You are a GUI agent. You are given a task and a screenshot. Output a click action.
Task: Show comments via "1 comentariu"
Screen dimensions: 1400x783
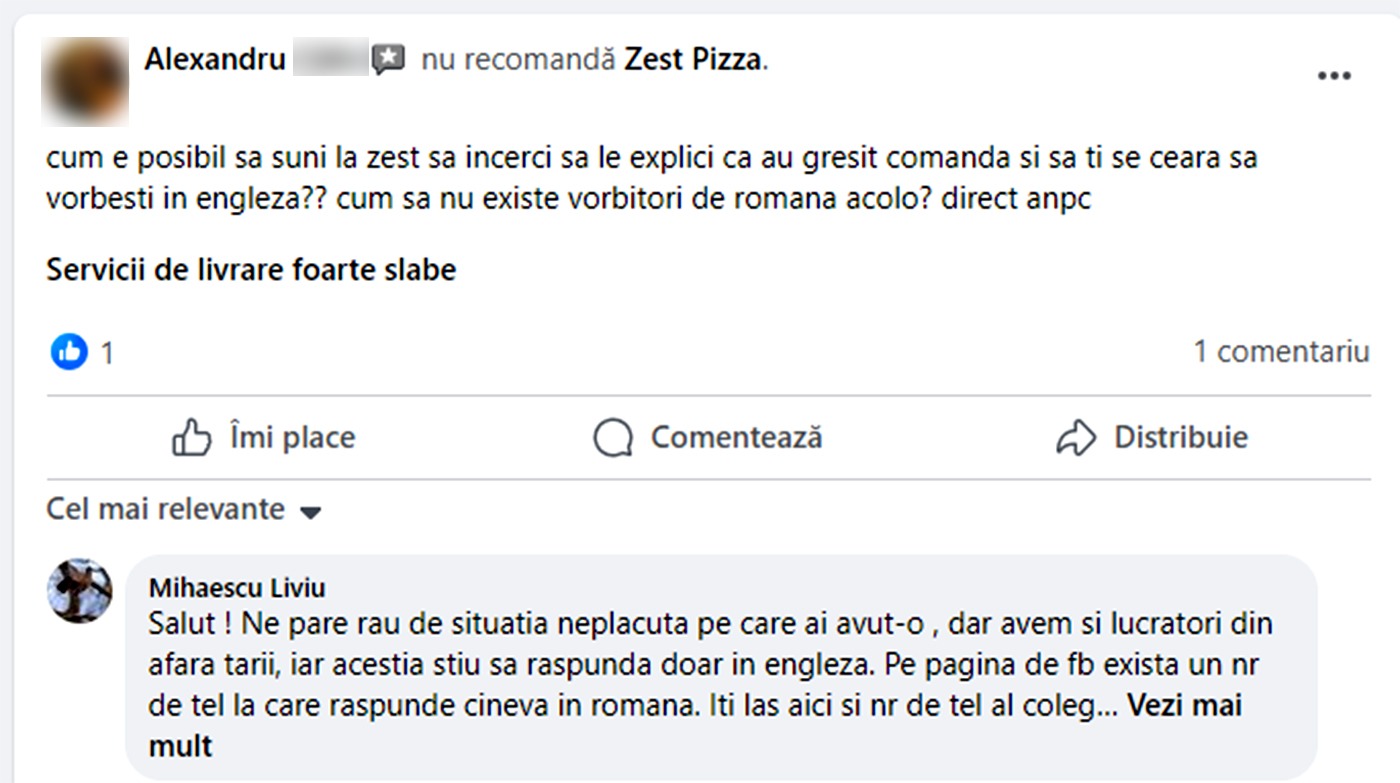(x=1281, y=352)
